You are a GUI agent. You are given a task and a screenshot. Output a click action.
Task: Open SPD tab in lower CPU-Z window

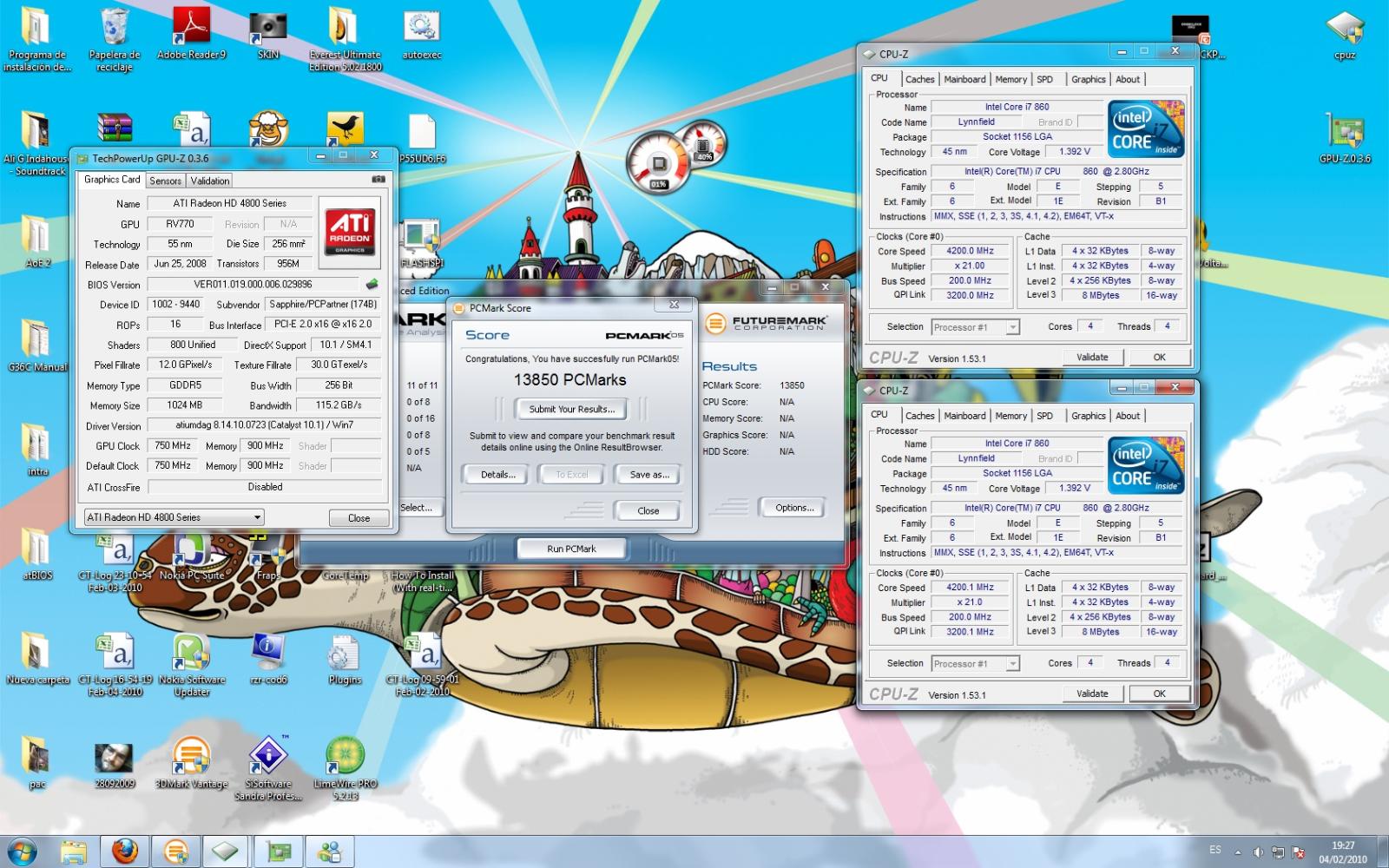[x=1044, y=416]
